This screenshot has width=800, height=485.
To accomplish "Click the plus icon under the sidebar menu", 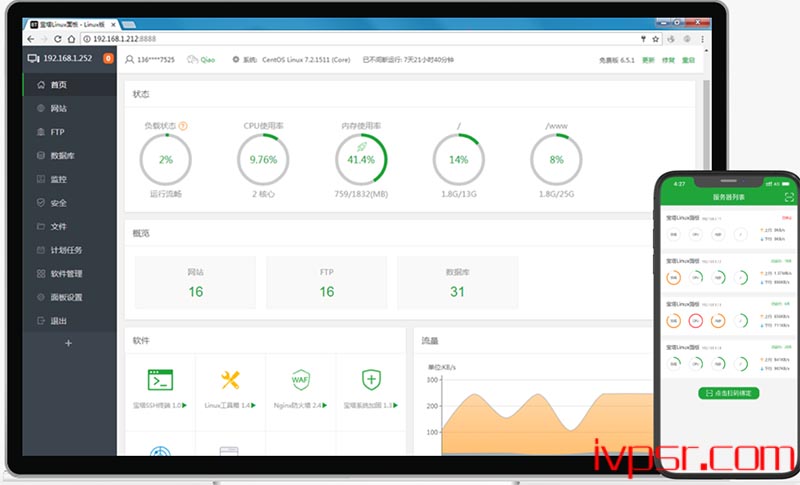I will coord(68,343).
